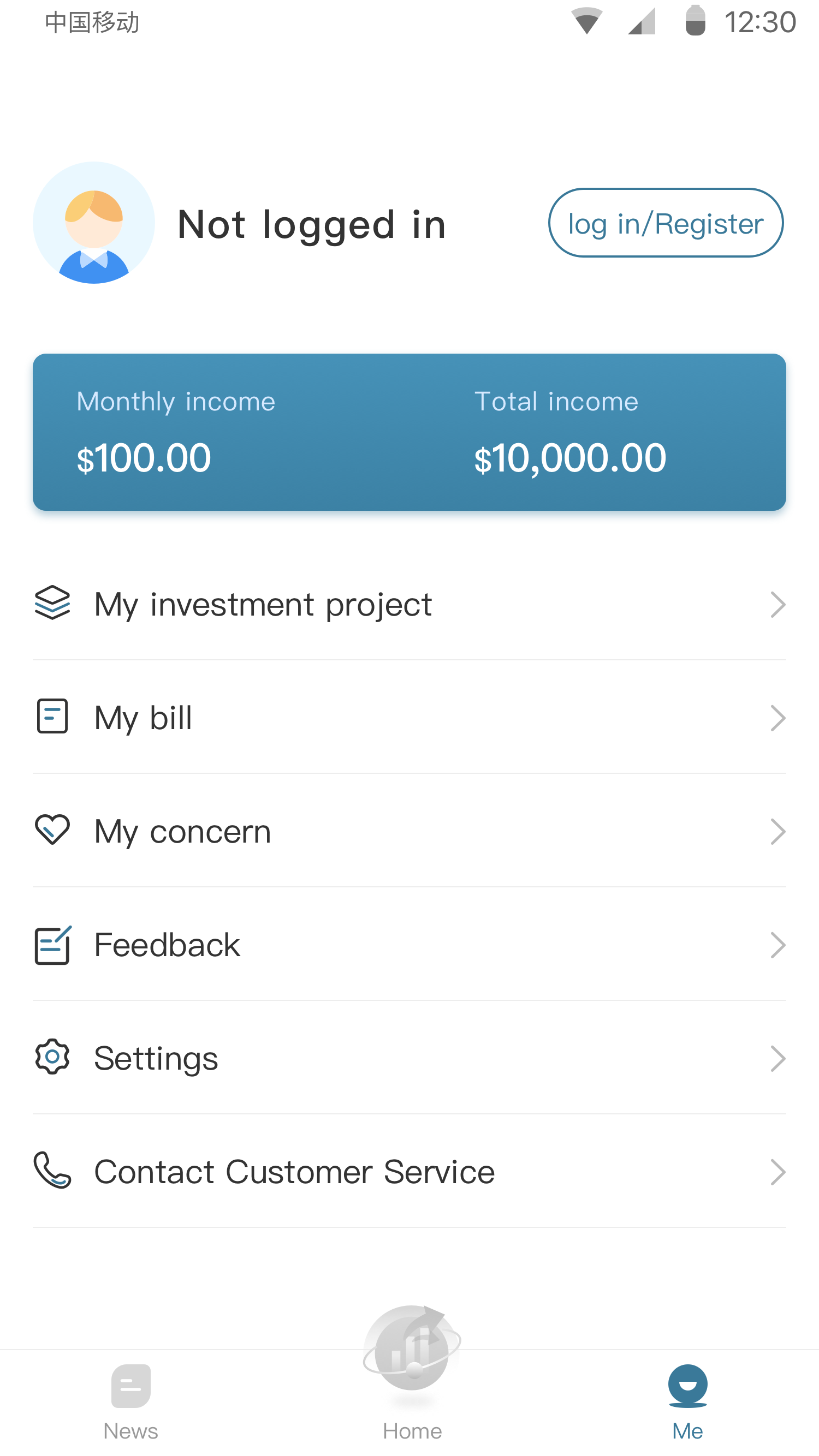
Task: Tap the Total income amount
Action: [570, 458]
